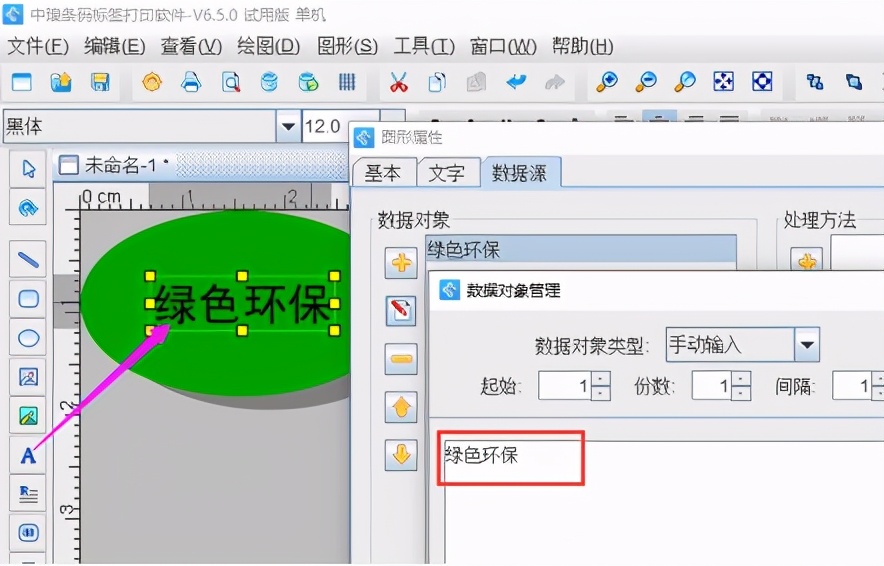Switch to the 数据源 tab
884x566 pixels.
pos(519,173)
